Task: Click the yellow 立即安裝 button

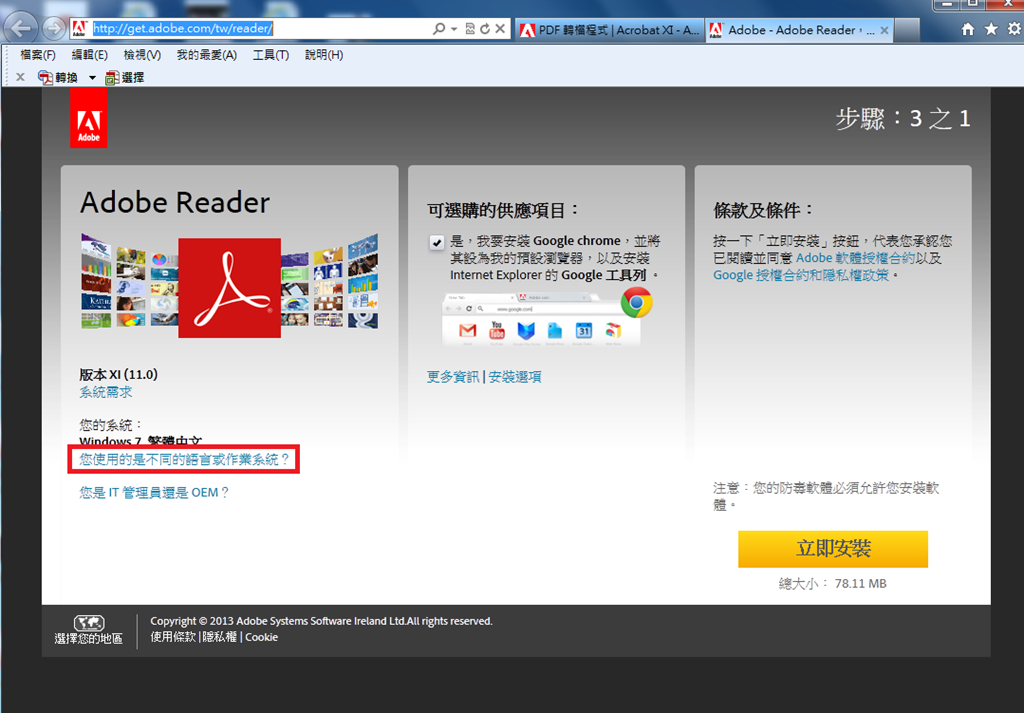Action: (x=833, y=548)
